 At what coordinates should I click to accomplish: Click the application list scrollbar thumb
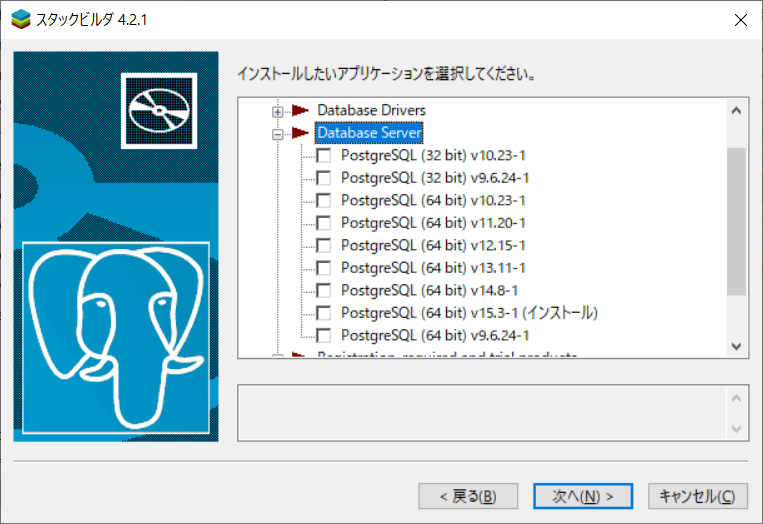(x=736, y=220)
